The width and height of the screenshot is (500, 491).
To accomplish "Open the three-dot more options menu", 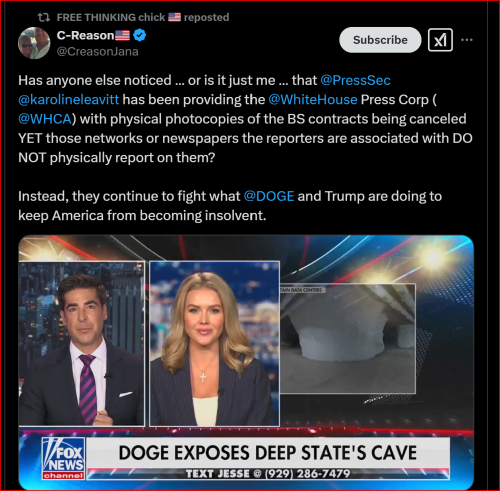I will (x=467, y=40).
